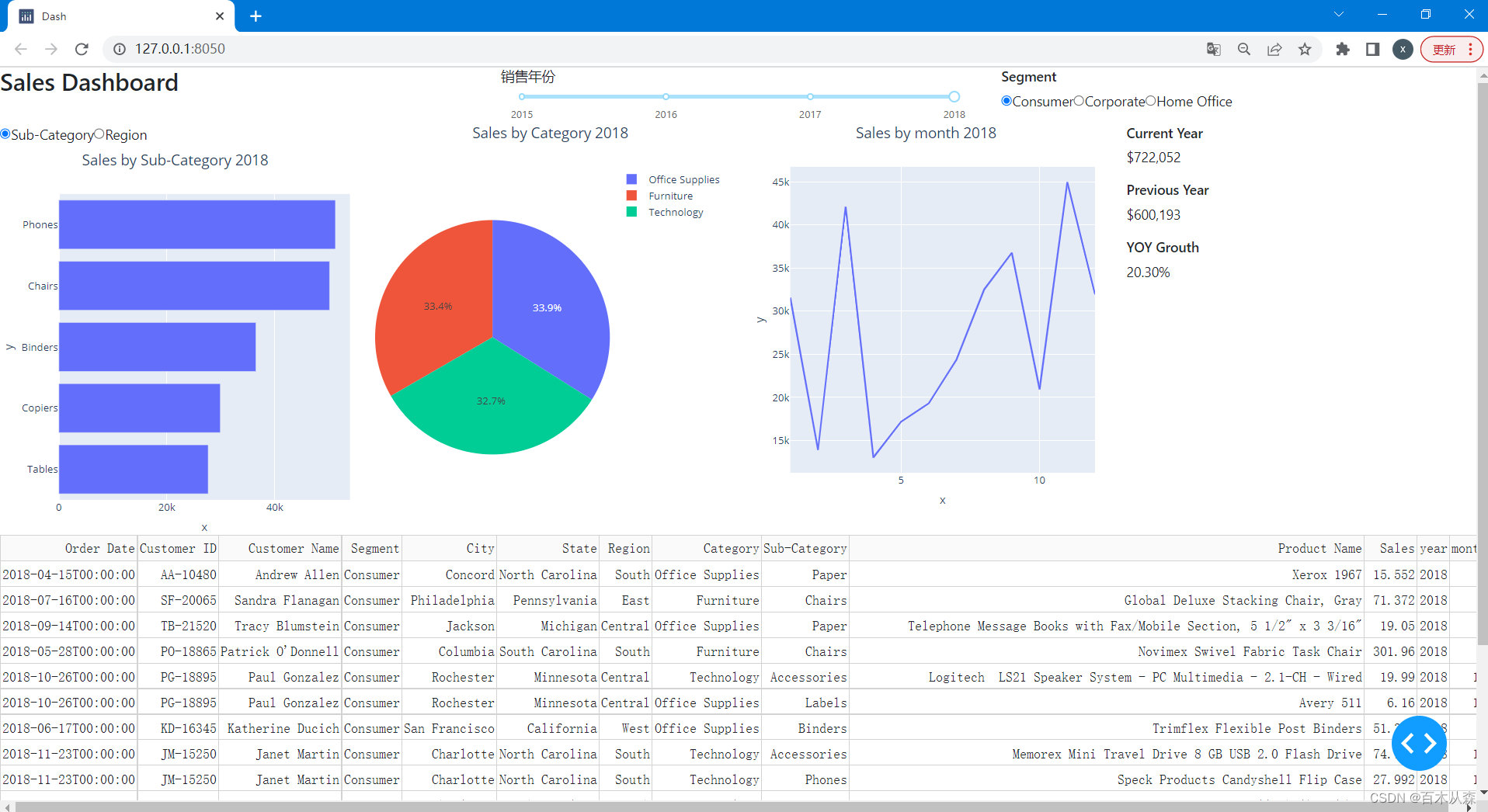
Task: Click the Binders bar in chart
Action: coord(158,347)
